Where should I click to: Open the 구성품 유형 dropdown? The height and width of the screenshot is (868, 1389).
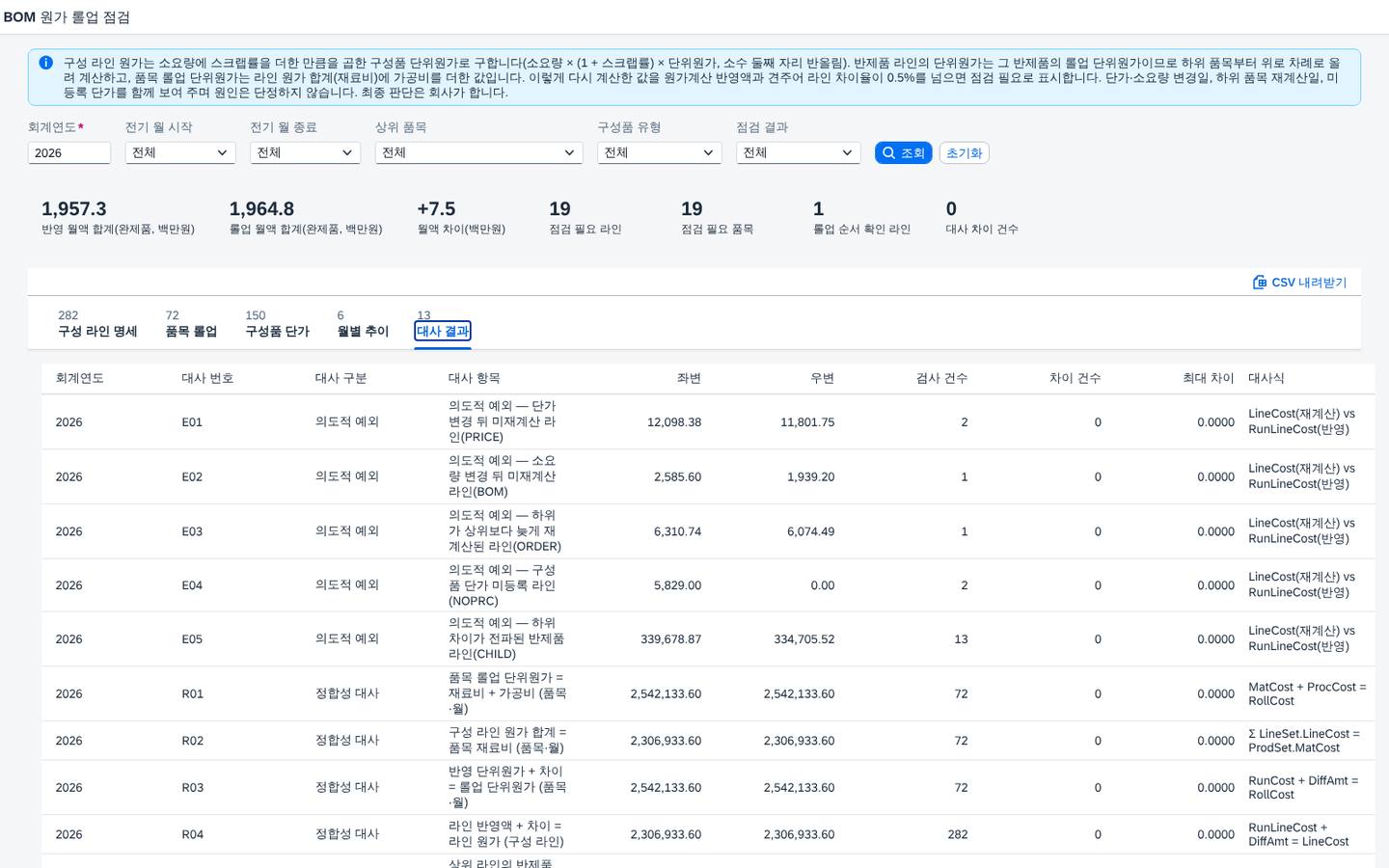[x=659, y=152]
